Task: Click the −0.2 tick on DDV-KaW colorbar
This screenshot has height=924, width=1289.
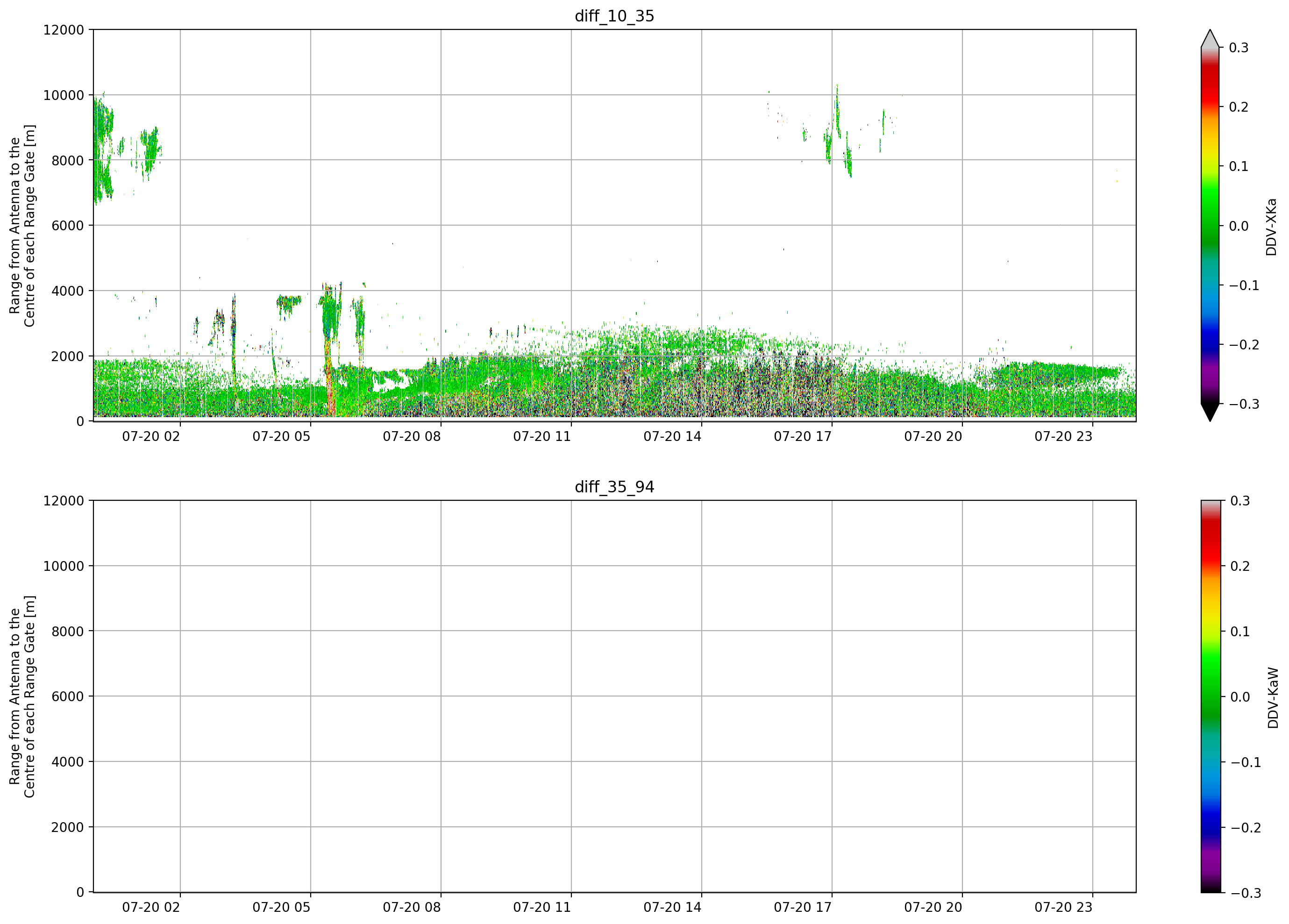Action: click(x=1246, y=828)
